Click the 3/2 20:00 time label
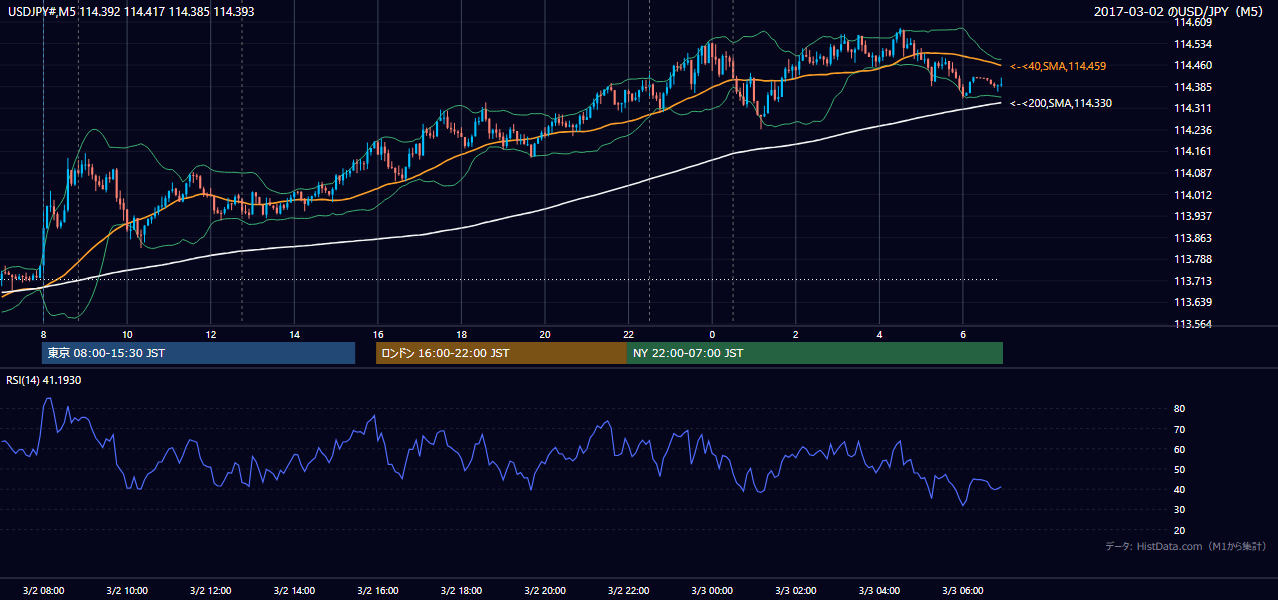Image resolution: width=1278 pixels, height=600 pixels. [544, 591]
